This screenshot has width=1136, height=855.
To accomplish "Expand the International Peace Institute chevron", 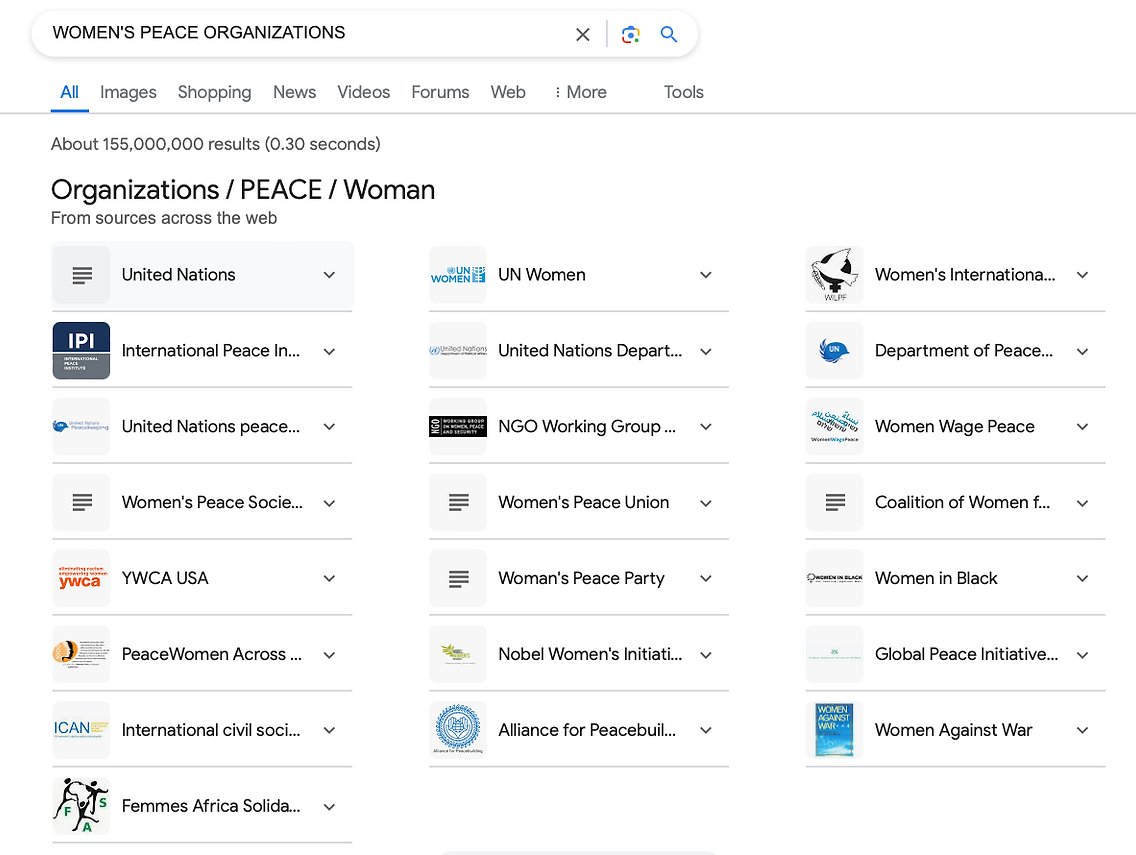I will pos(329,351).
